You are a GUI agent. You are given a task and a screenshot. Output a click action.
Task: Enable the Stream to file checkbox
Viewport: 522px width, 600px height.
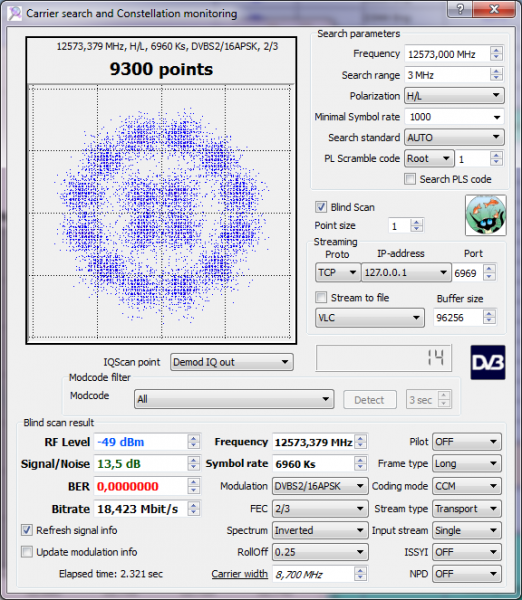[321, 297]
